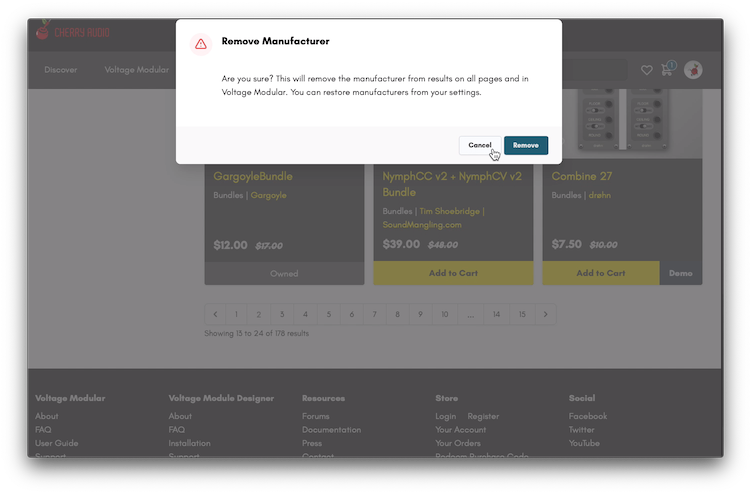The image size is (751, 494).
Task: Click the $39.00 NymphCC bundle price
Action: coord(401,244)
